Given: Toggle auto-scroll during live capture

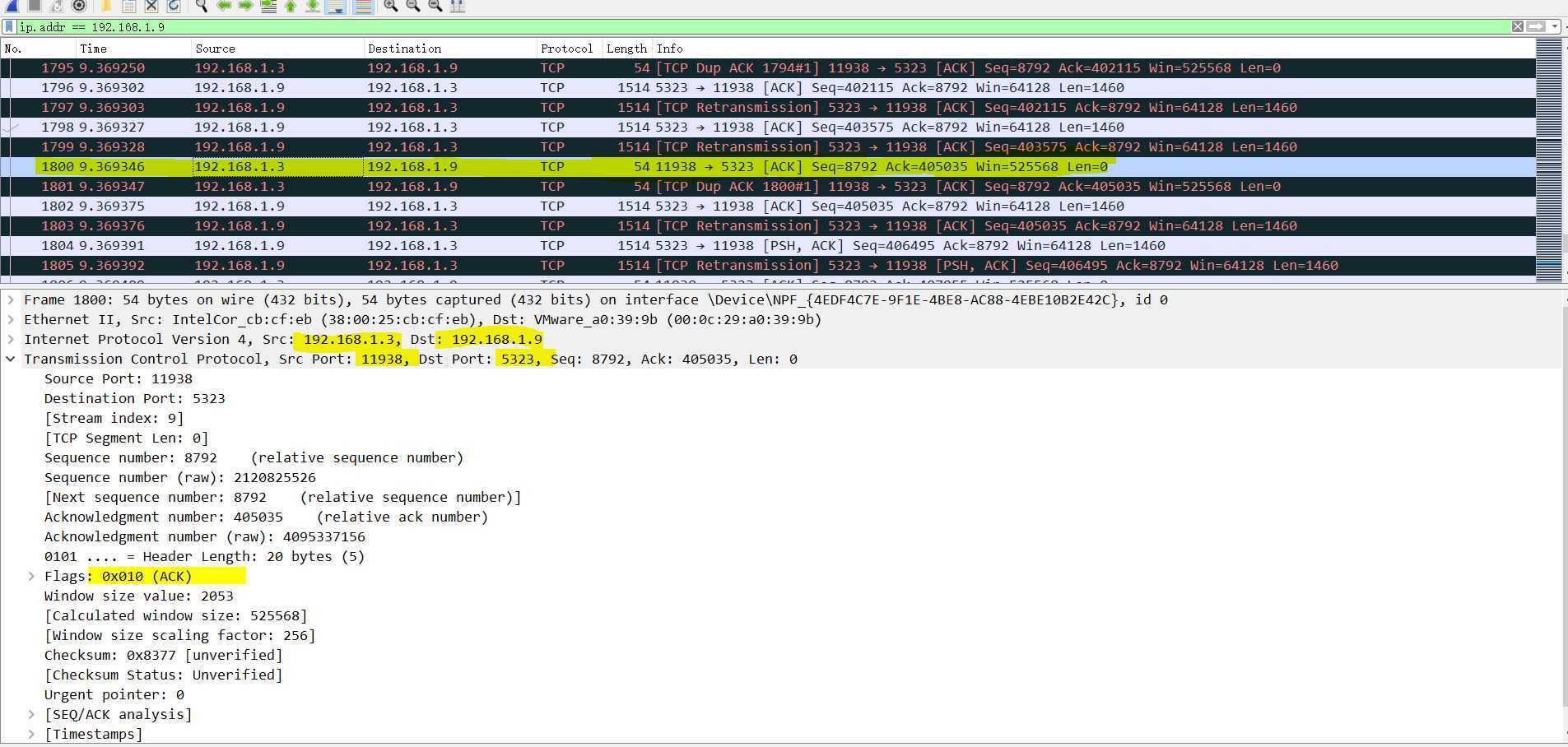Looking at the screenshot, I should point(335,6).
